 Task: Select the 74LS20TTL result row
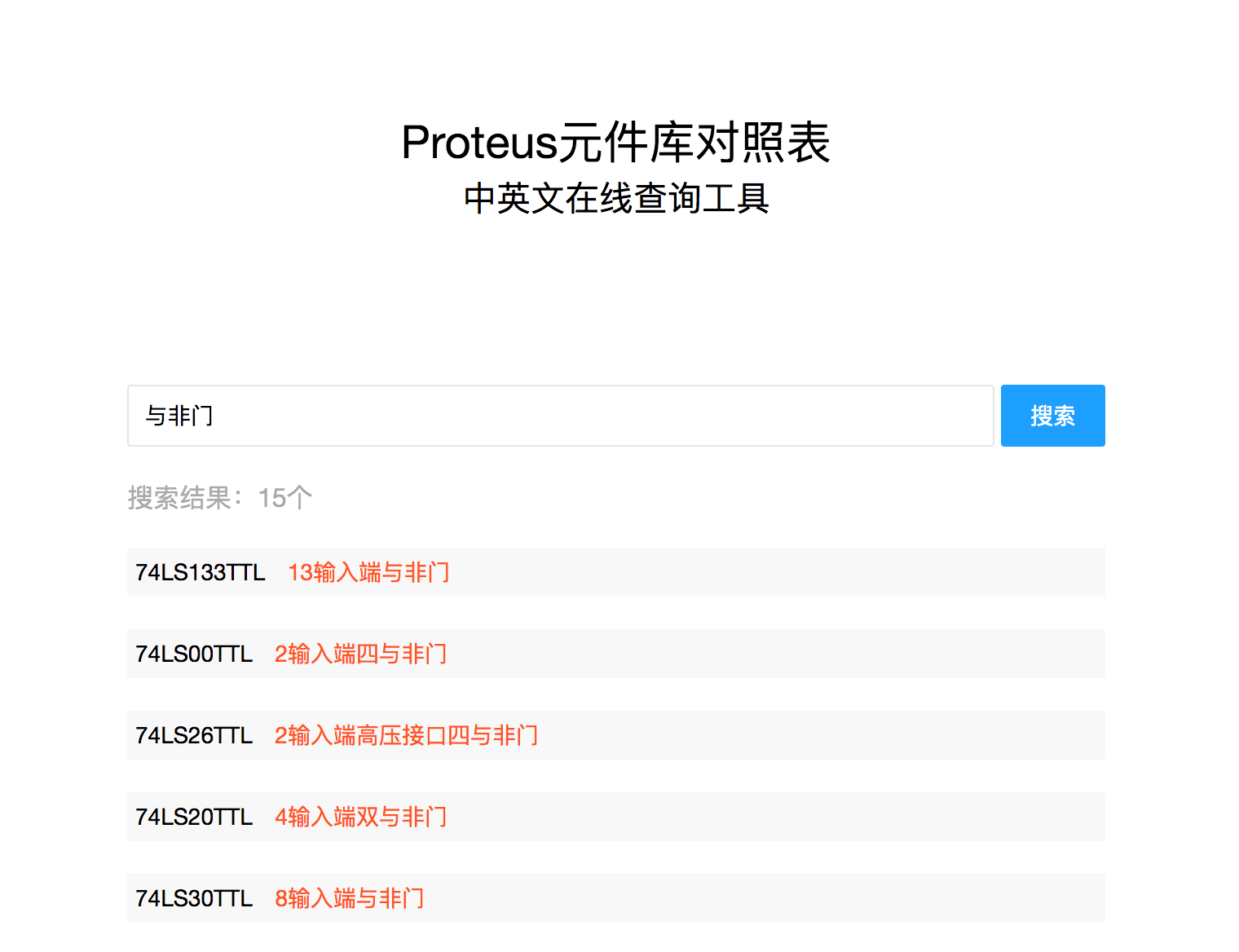point(616,817)
